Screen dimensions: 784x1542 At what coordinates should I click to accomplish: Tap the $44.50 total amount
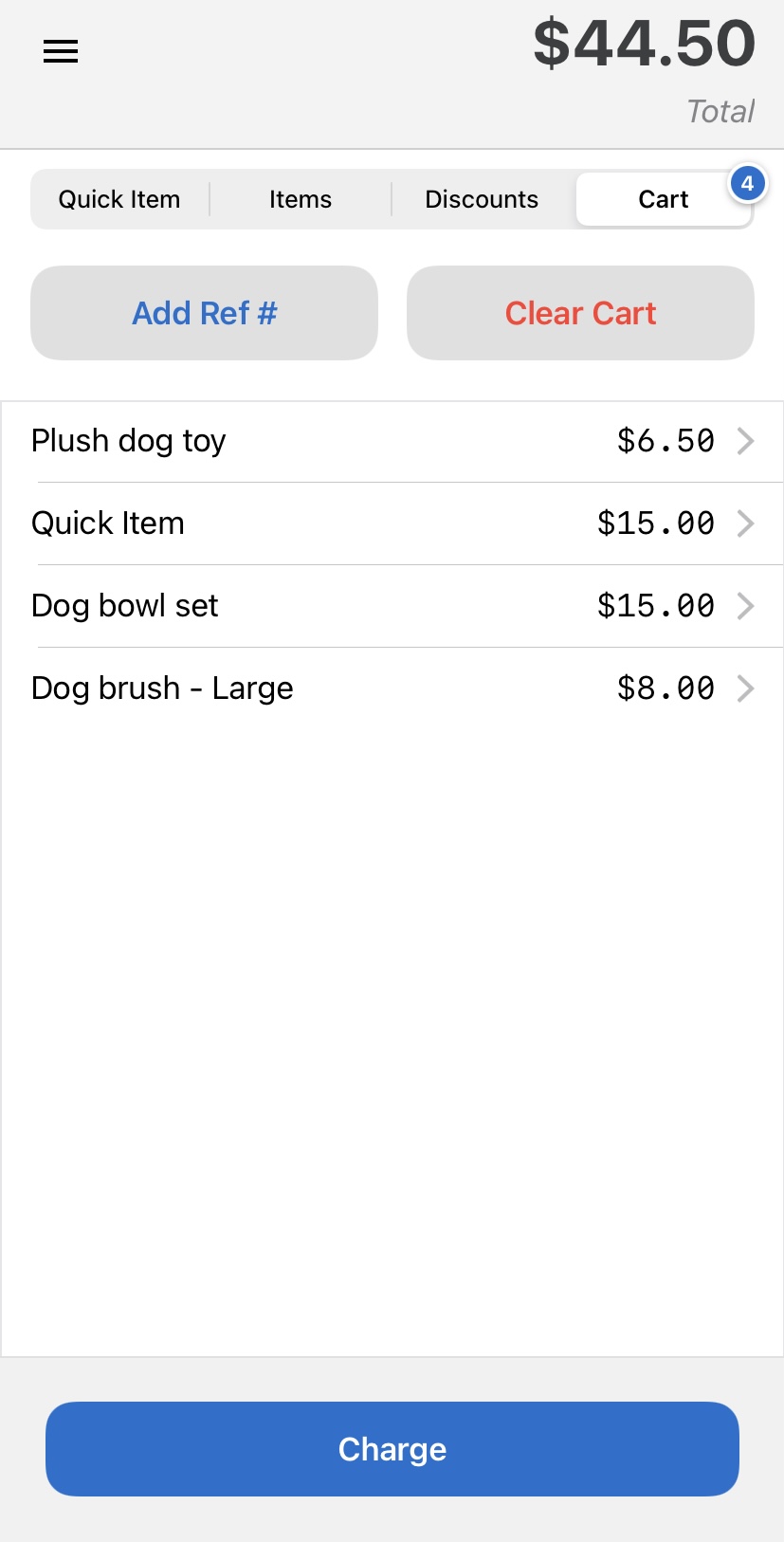[645, 44]
